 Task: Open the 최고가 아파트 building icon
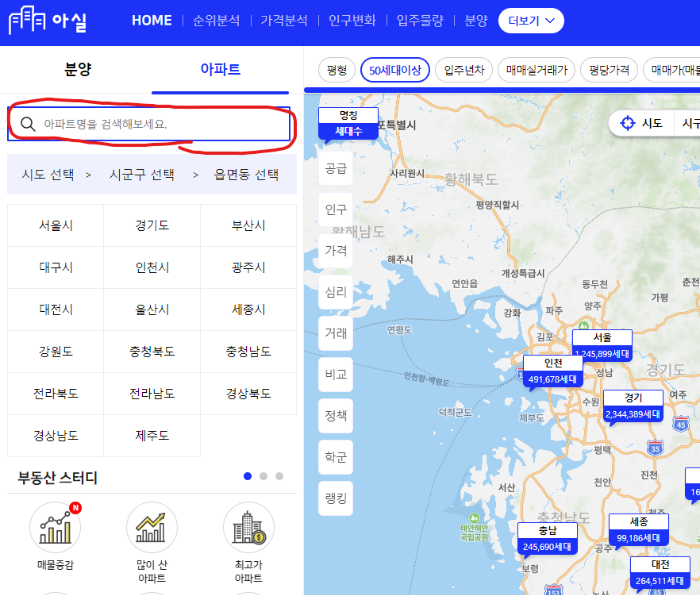click(x=249, y=528)
